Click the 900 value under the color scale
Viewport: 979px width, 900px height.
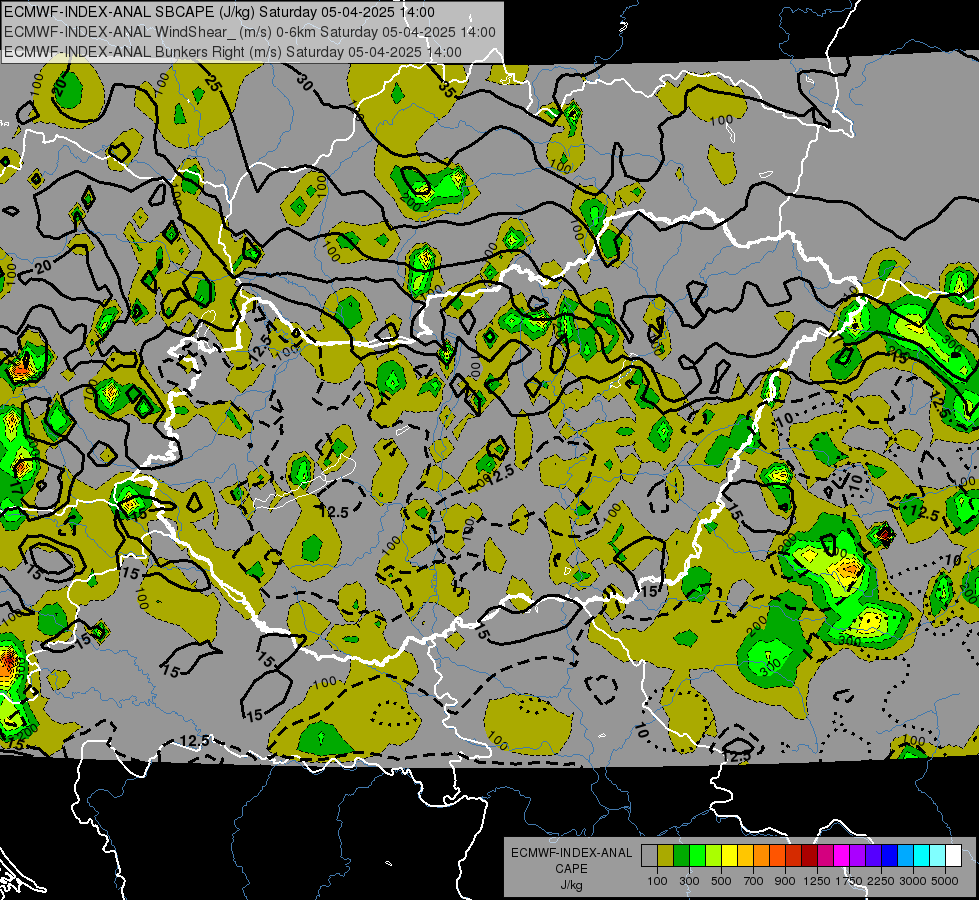(785, 881)
